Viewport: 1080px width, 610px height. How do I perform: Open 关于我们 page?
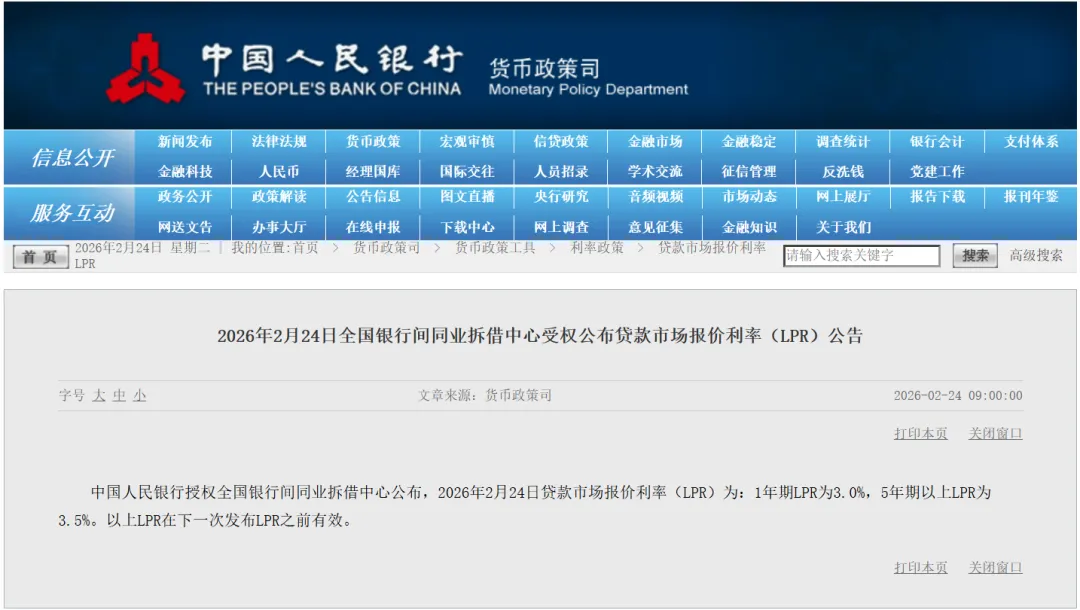coord(843,227)
